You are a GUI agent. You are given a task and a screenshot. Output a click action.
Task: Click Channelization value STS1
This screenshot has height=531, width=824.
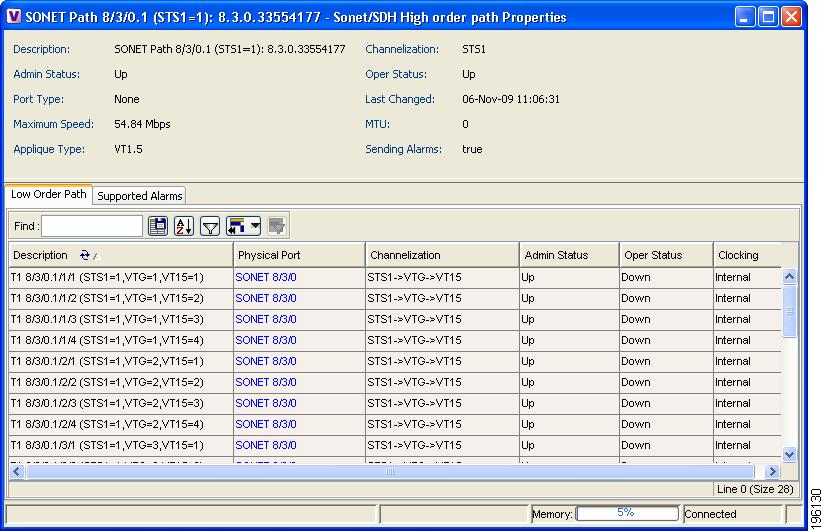point(474,49)
